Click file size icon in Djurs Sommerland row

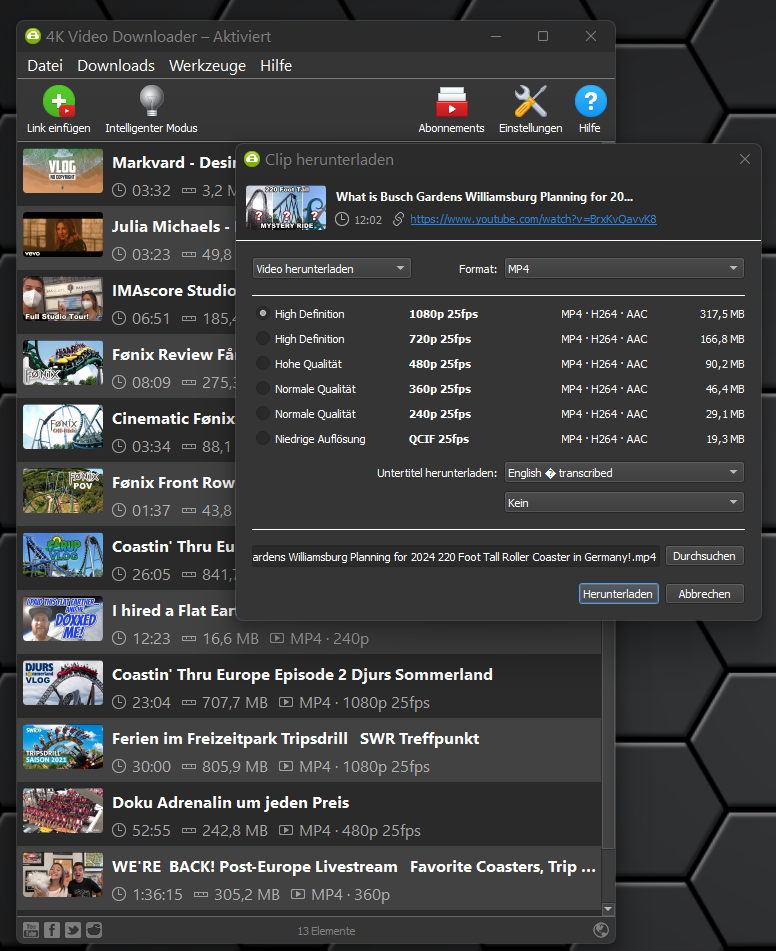[x=189, y=702]
